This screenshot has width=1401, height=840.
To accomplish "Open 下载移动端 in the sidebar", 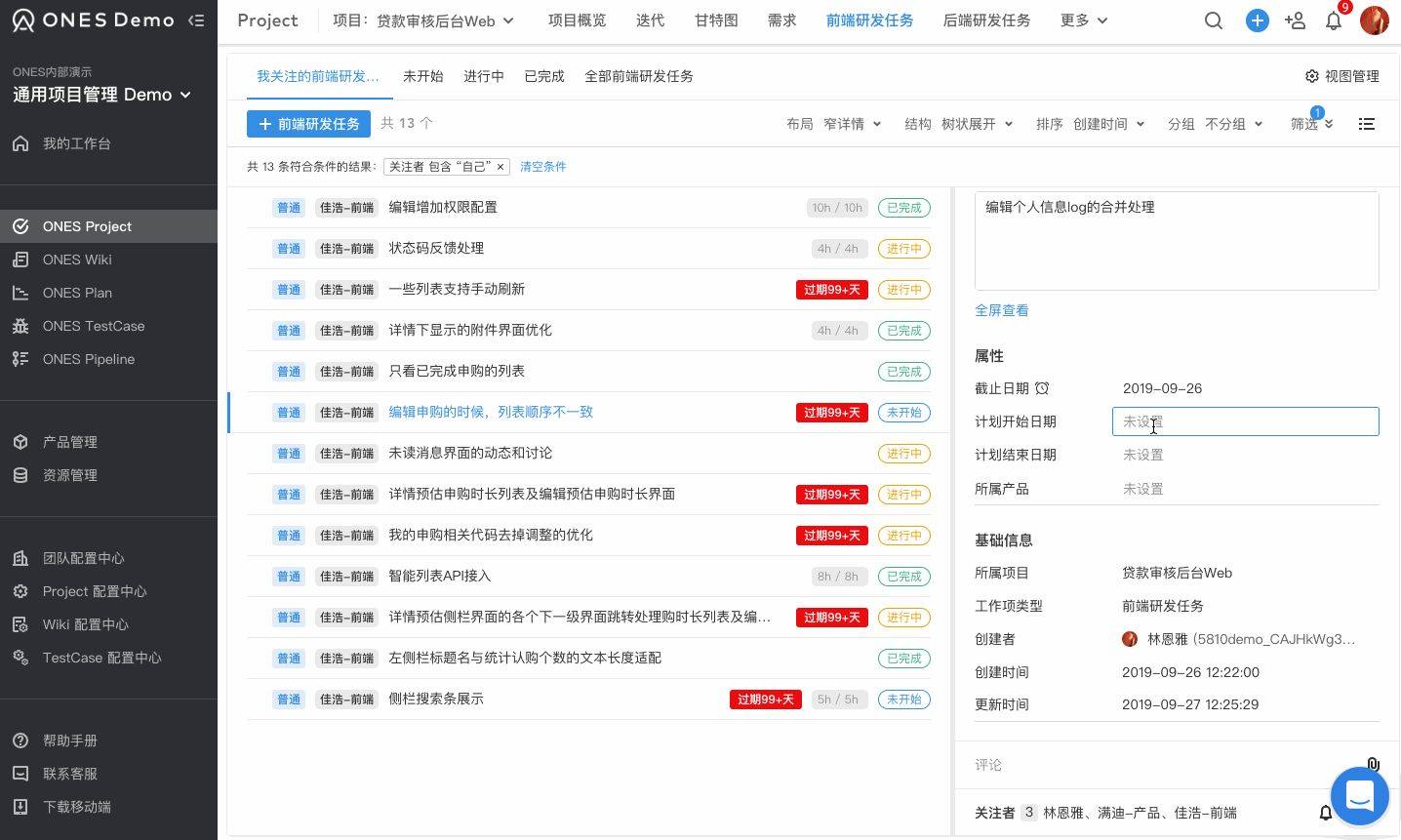I will 77,807.
